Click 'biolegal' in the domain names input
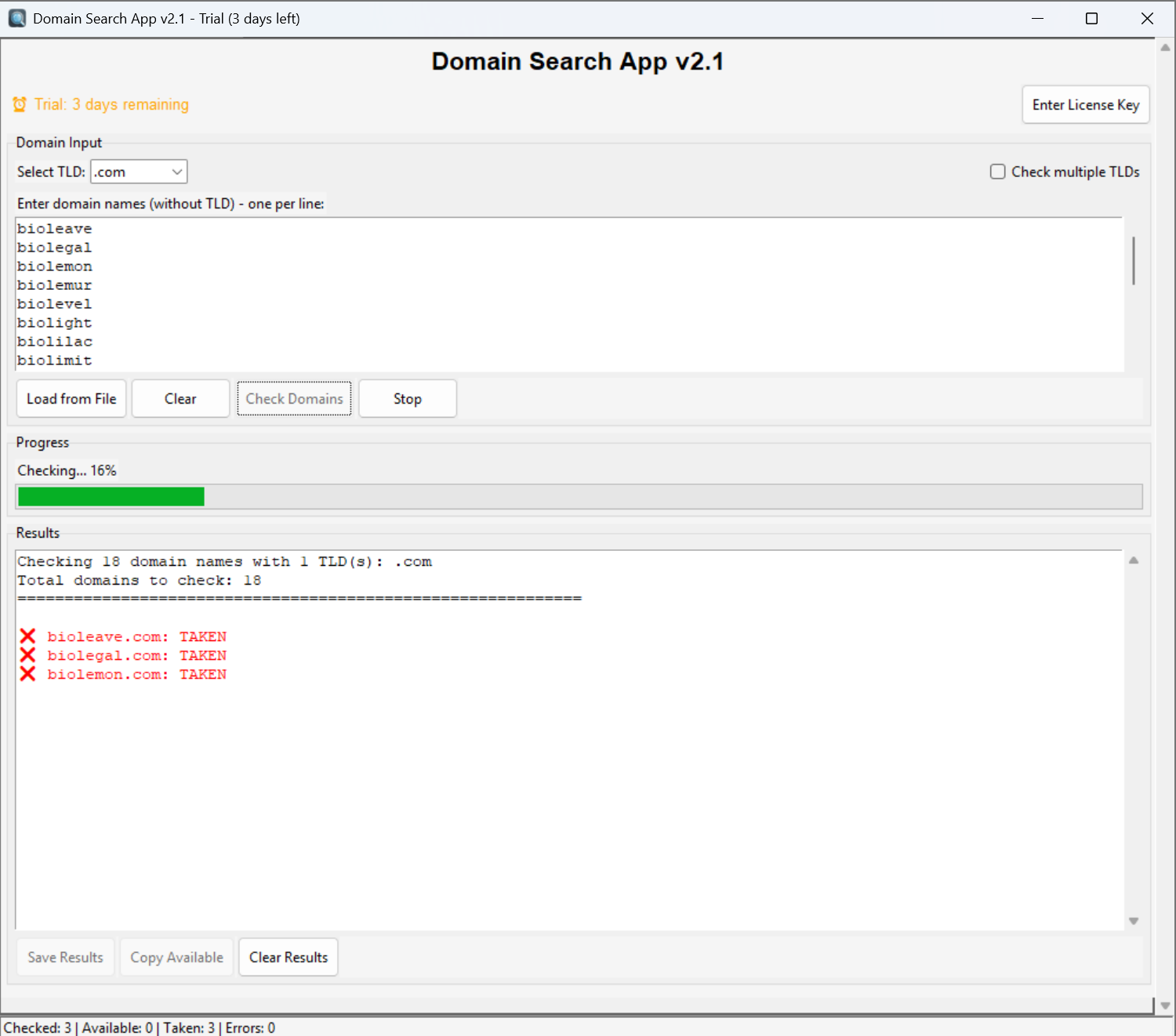This screenshot has height=1036, width=1176. (x=55, y=248)
